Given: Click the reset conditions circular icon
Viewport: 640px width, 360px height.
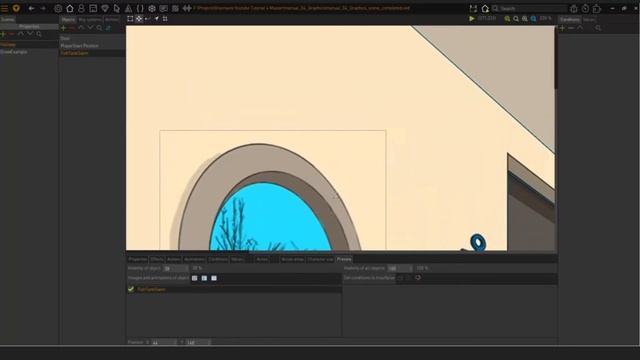Looking at the screenshot, I should (x=418, y=278).
